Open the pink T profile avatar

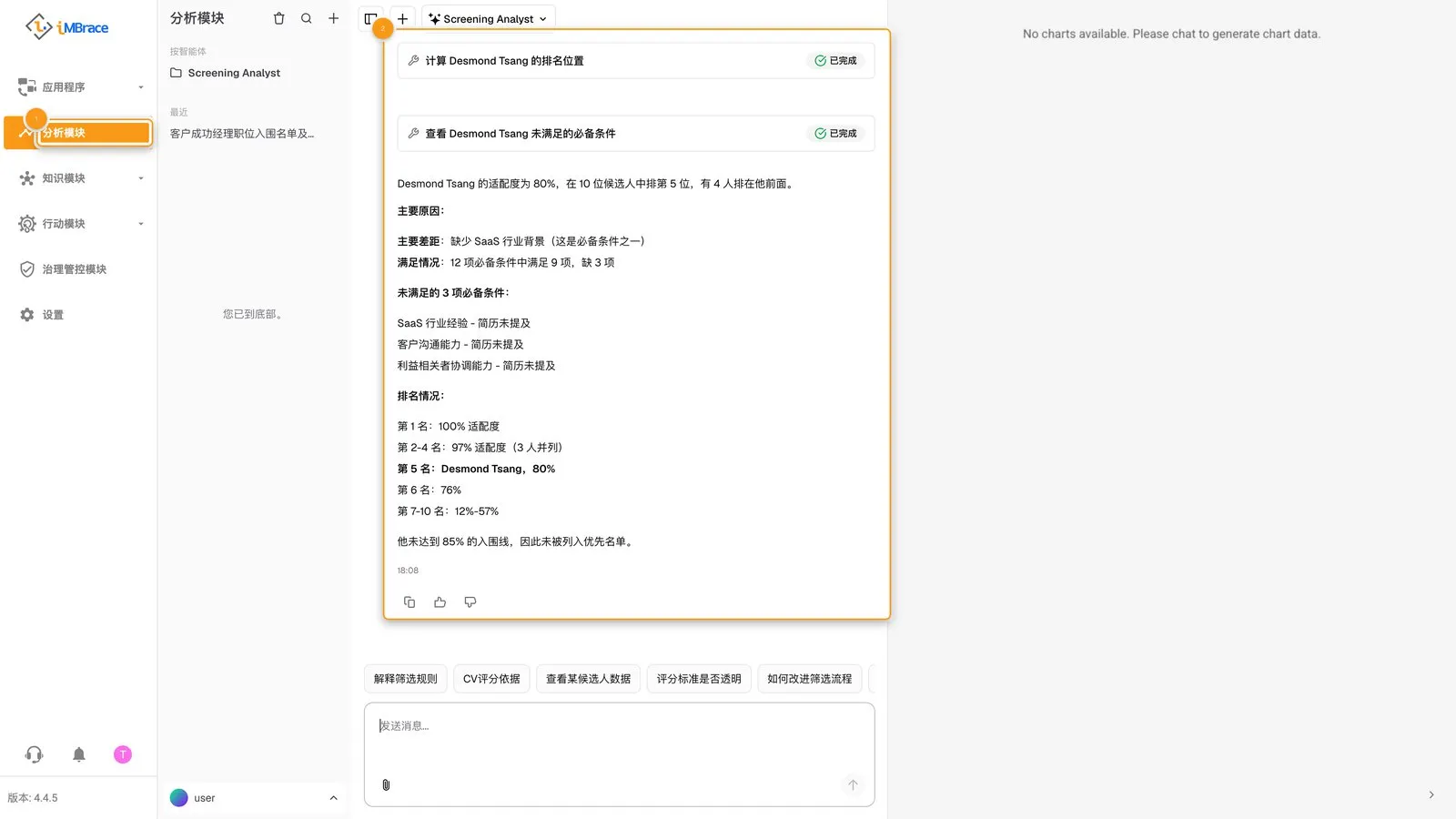coord(123,754)
